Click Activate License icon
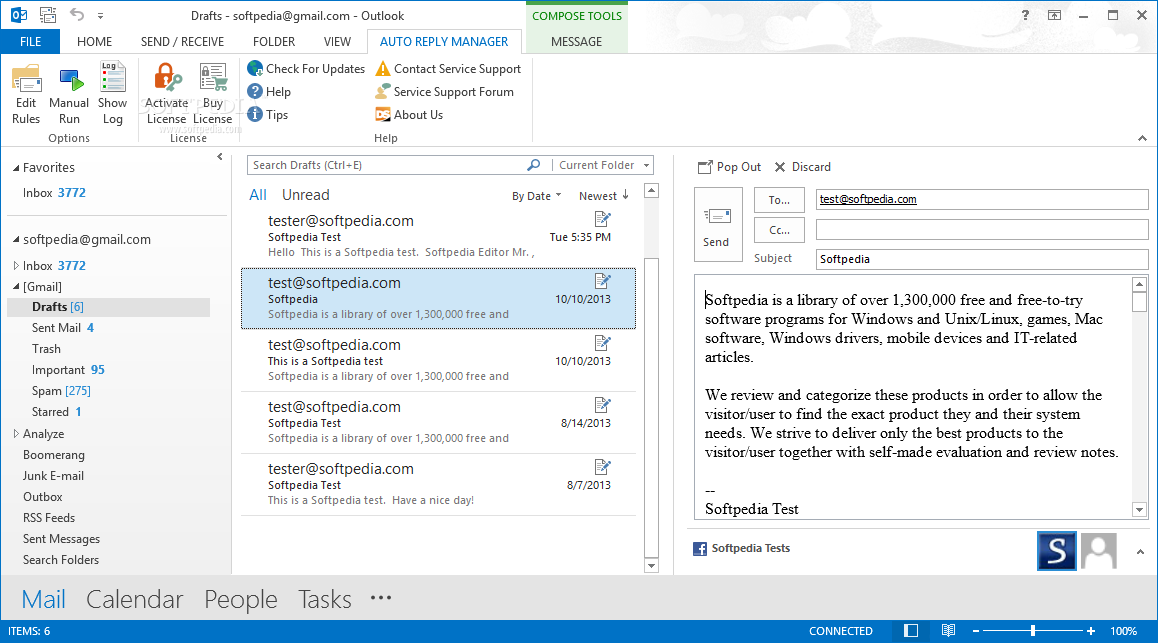 pyautogui.click(x=166, y=78)
